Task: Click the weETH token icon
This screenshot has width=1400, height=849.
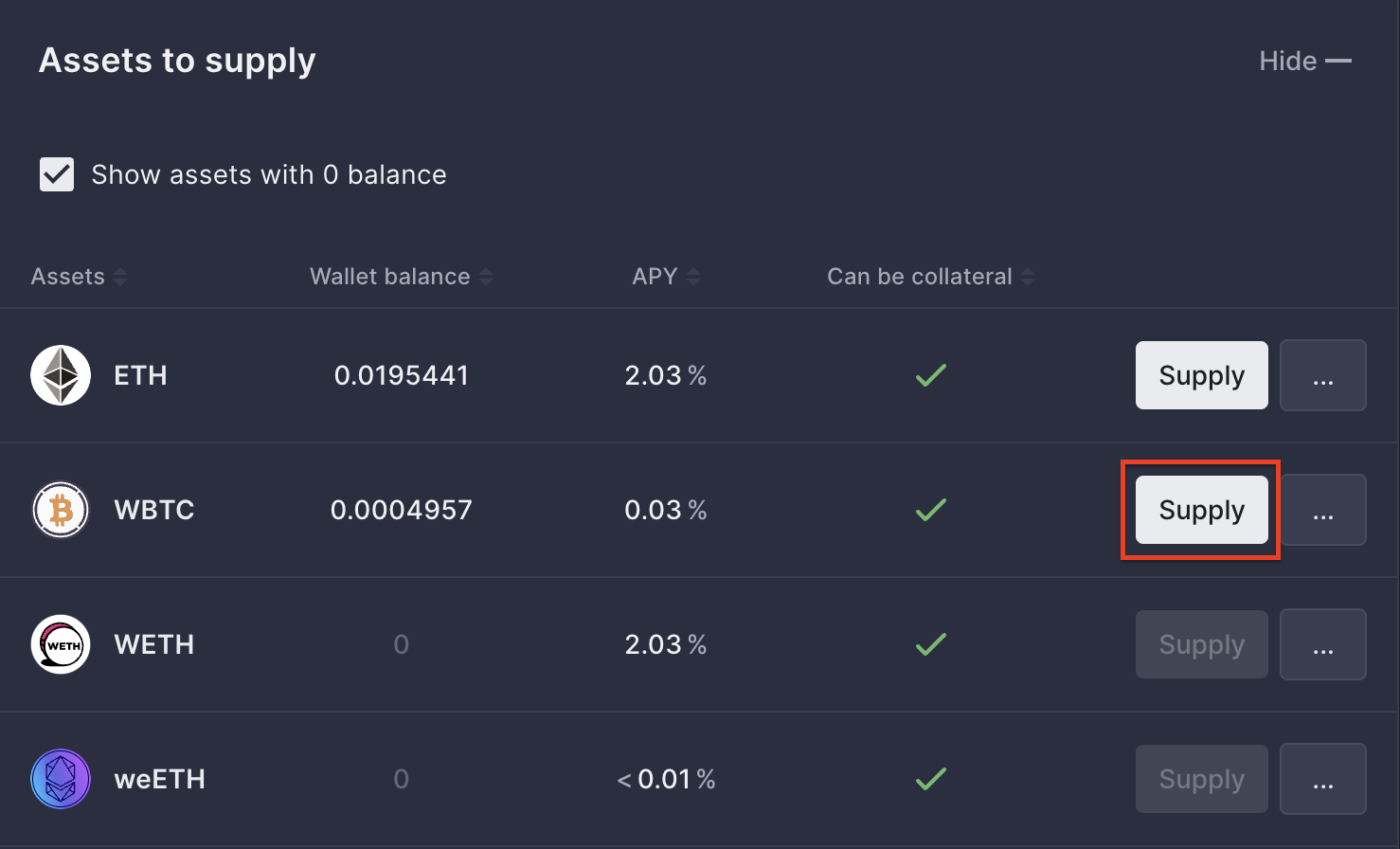Action: [61, 779]
